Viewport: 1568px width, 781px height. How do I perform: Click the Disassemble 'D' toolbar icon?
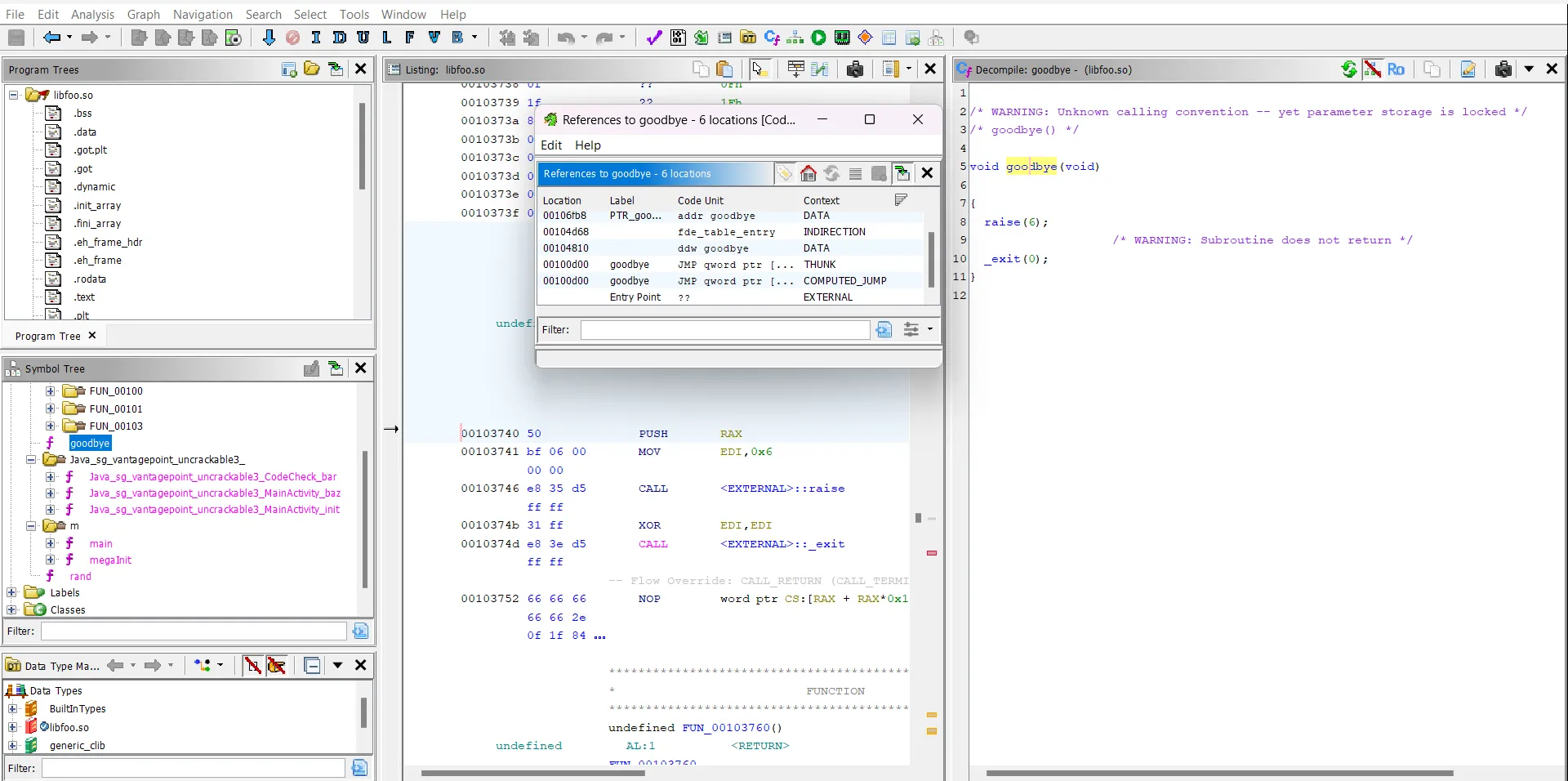point(340,38)
